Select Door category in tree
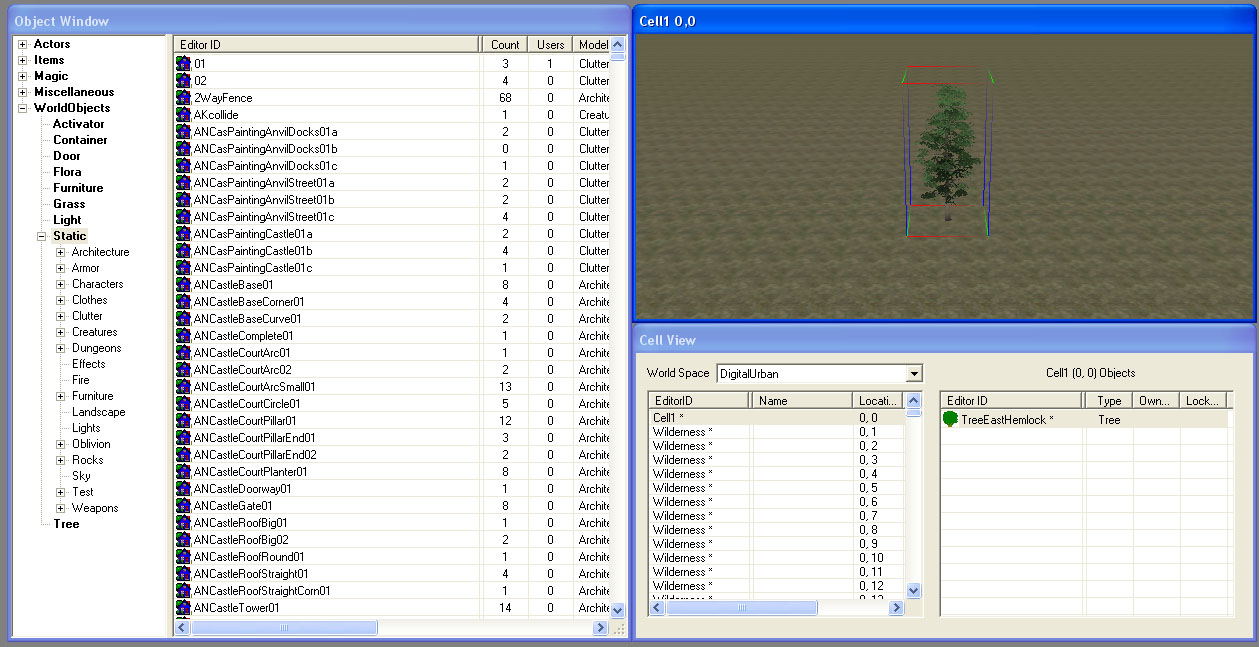This screenshot has width=1259, height=647. [x=67, y=156]
